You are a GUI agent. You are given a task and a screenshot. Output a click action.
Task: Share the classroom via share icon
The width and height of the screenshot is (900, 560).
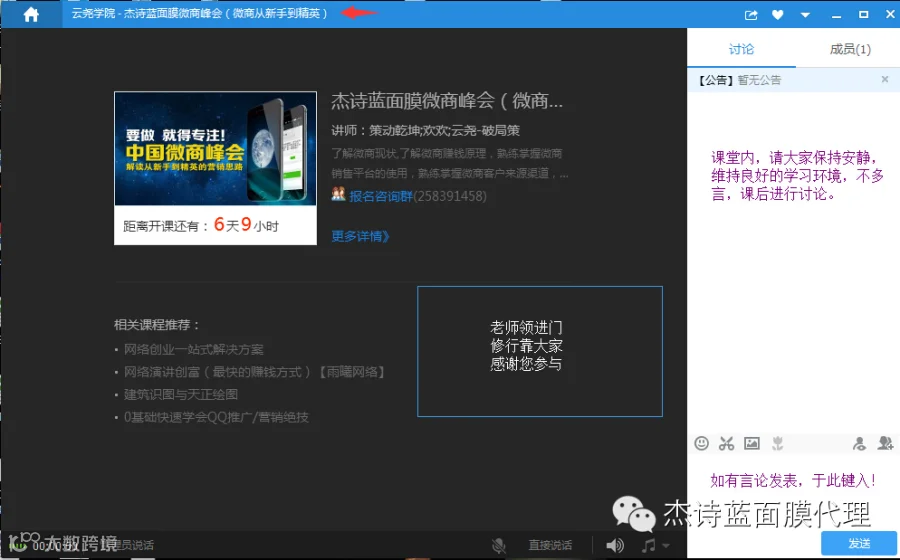[751, 15]
